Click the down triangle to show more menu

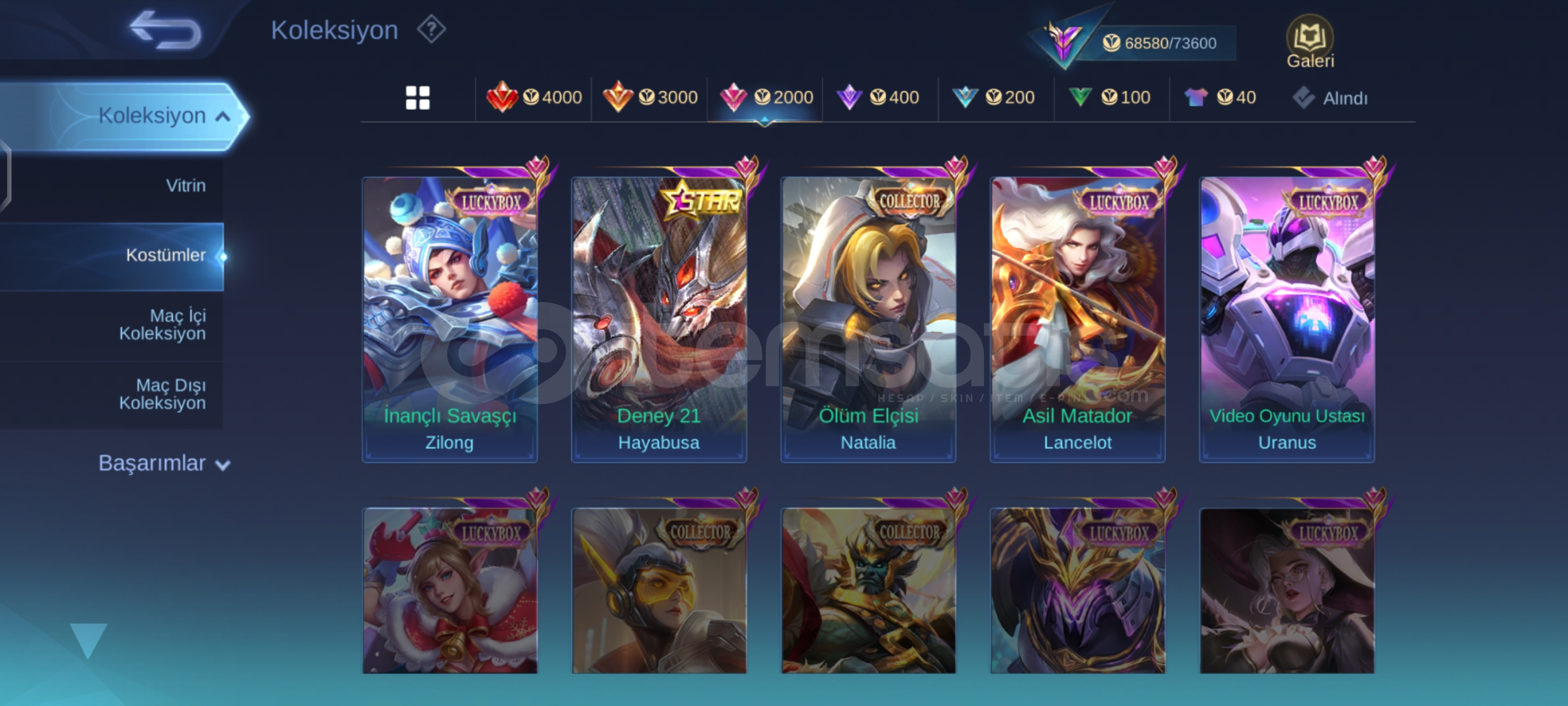click(x=88, y=640)
